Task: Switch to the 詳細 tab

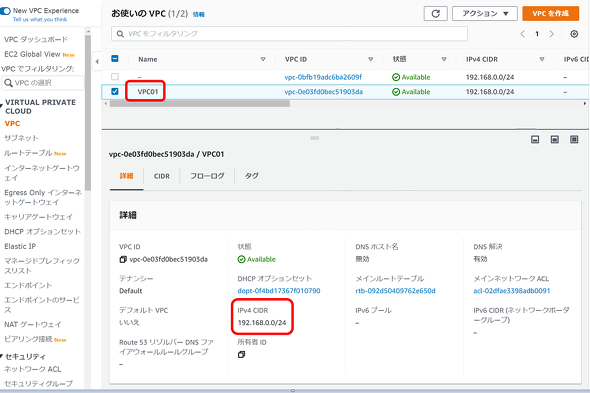Action: pyautogui.click(x=126, y=176)
